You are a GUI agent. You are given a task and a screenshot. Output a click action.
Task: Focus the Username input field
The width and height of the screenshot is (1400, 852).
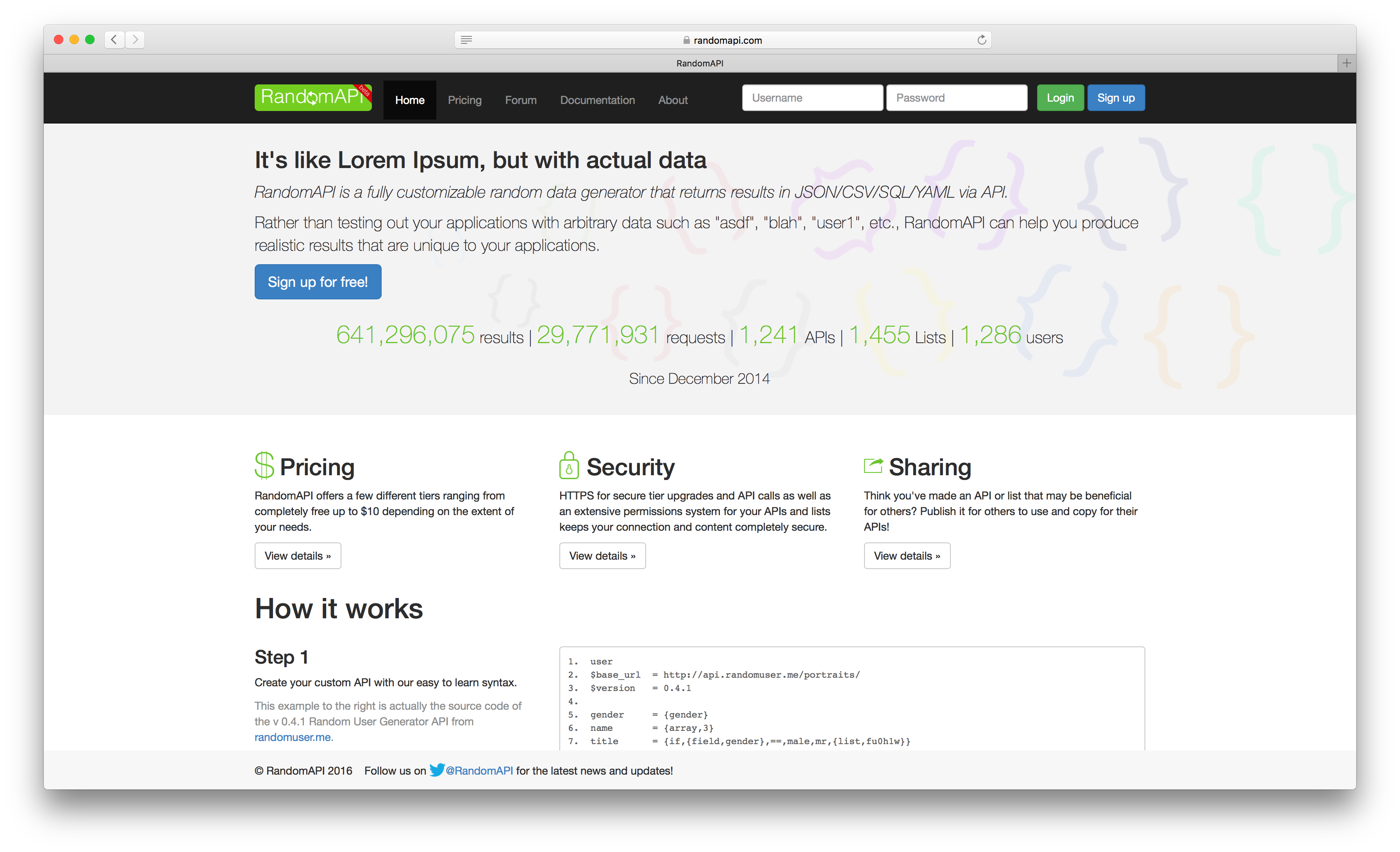click(x=812, y=98)
